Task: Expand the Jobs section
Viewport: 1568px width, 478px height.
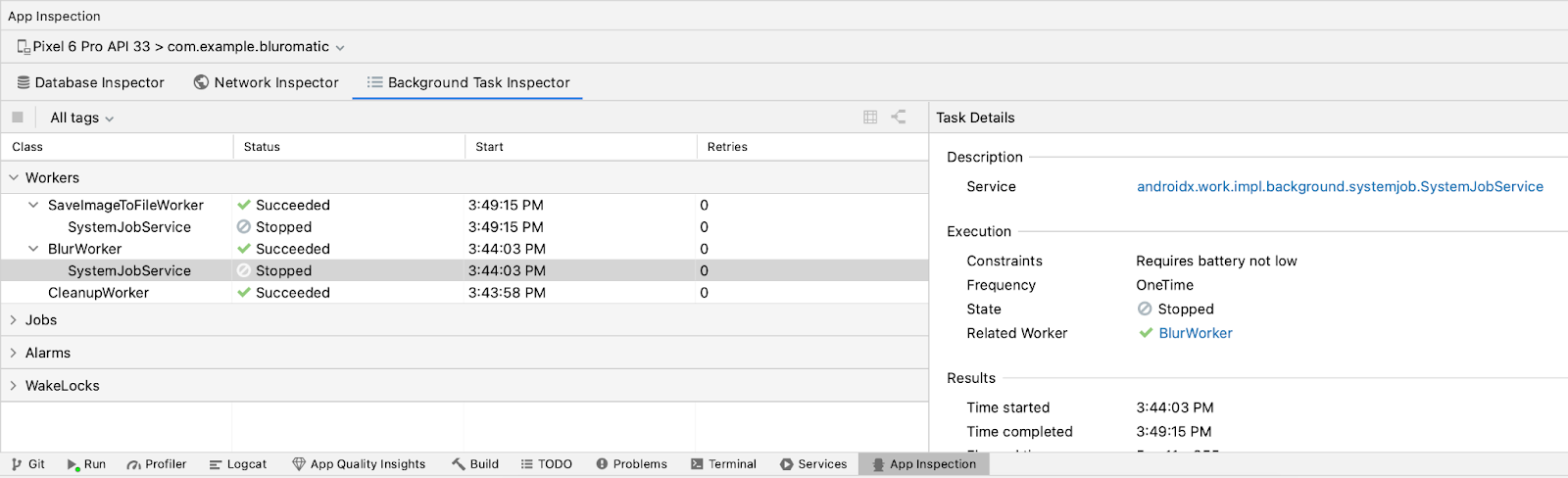Action: (x=14, y=320)
